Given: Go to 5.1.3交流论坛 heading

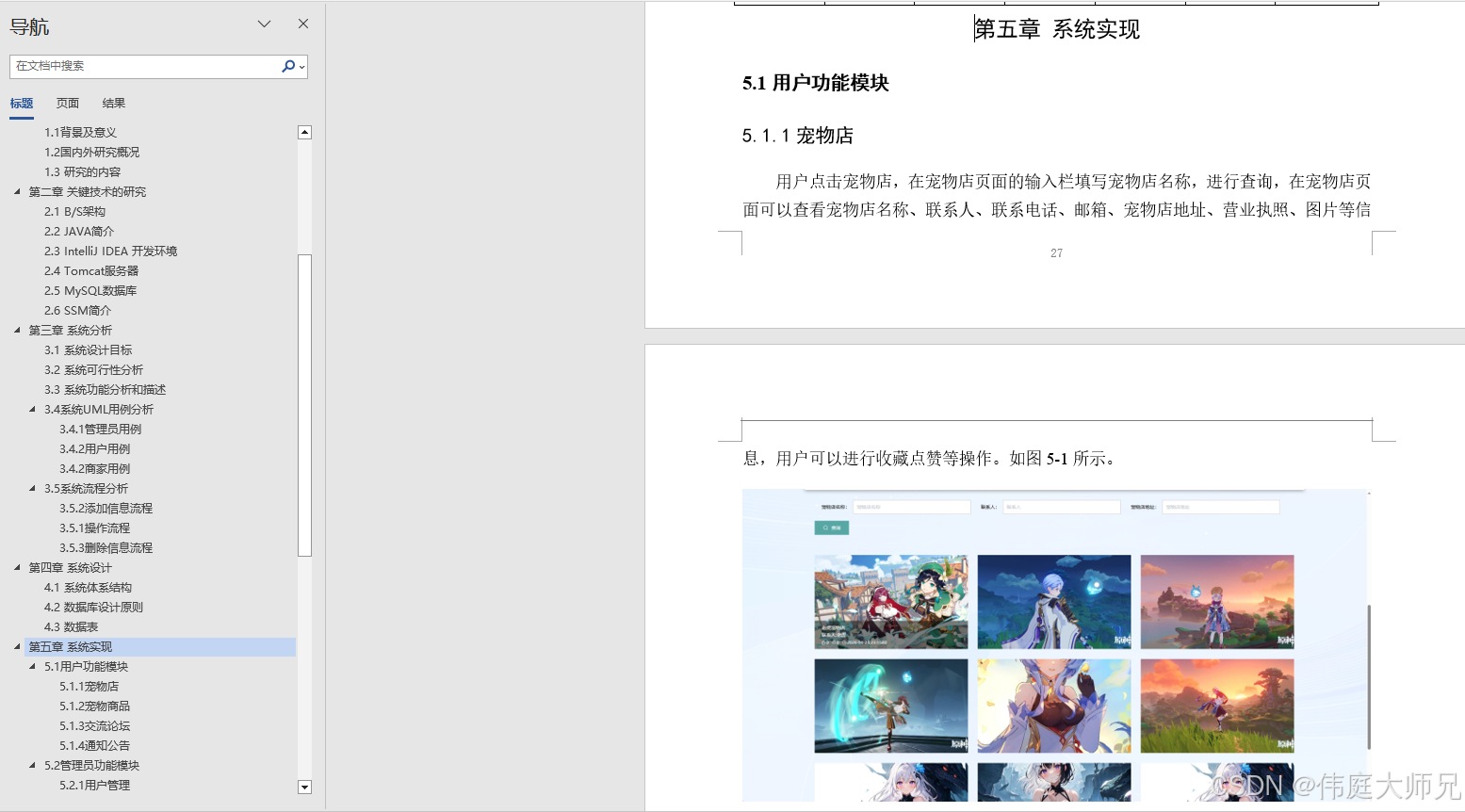Looking at the screenshot, I should (95, 726).
